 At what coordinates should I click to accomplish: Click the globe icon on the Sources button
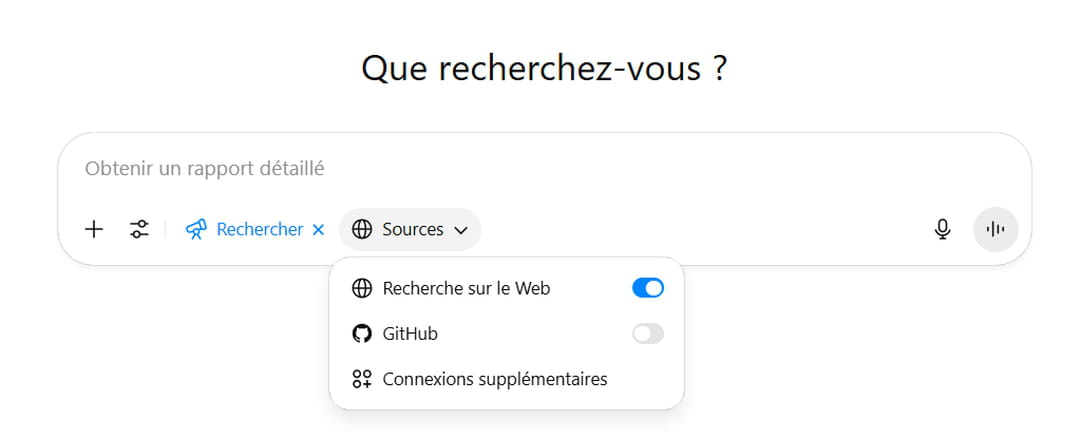(362, 229)
